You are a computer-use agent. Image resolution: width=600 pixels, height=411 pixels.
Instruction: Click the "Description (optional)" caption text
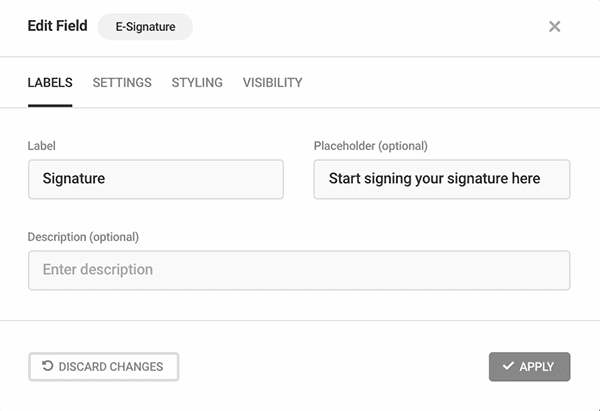(x=83, y=237)
